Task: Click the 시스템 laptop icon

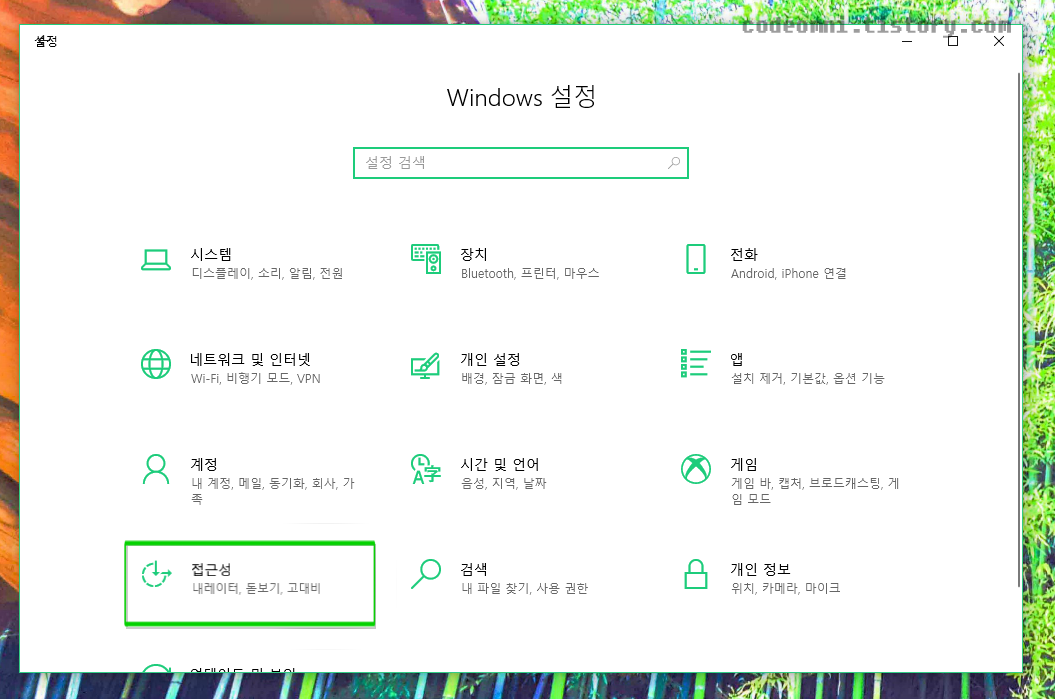Action: (x=155, y=260)
